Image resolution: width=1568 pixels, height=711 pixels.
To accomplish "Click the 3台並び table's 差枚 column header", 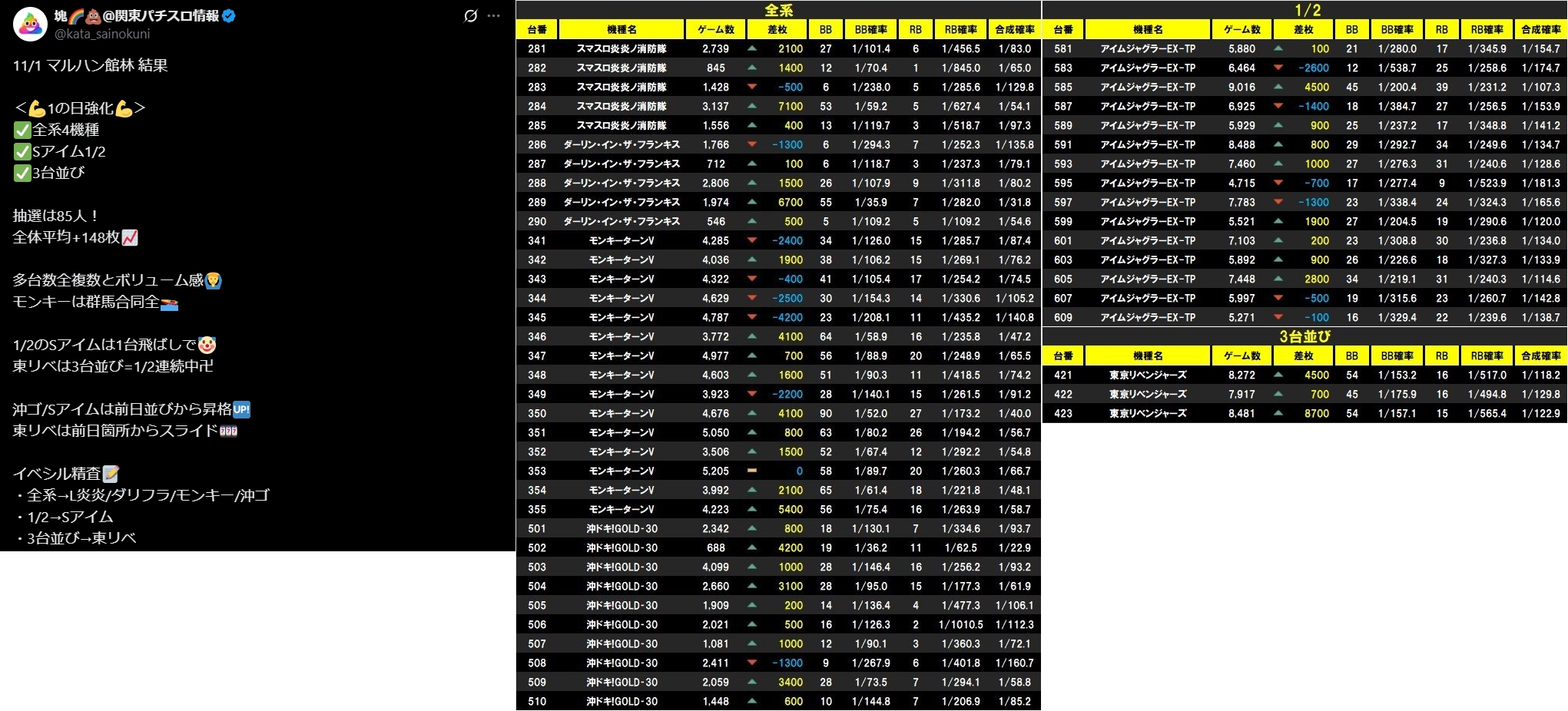I will pos(1304,355).
